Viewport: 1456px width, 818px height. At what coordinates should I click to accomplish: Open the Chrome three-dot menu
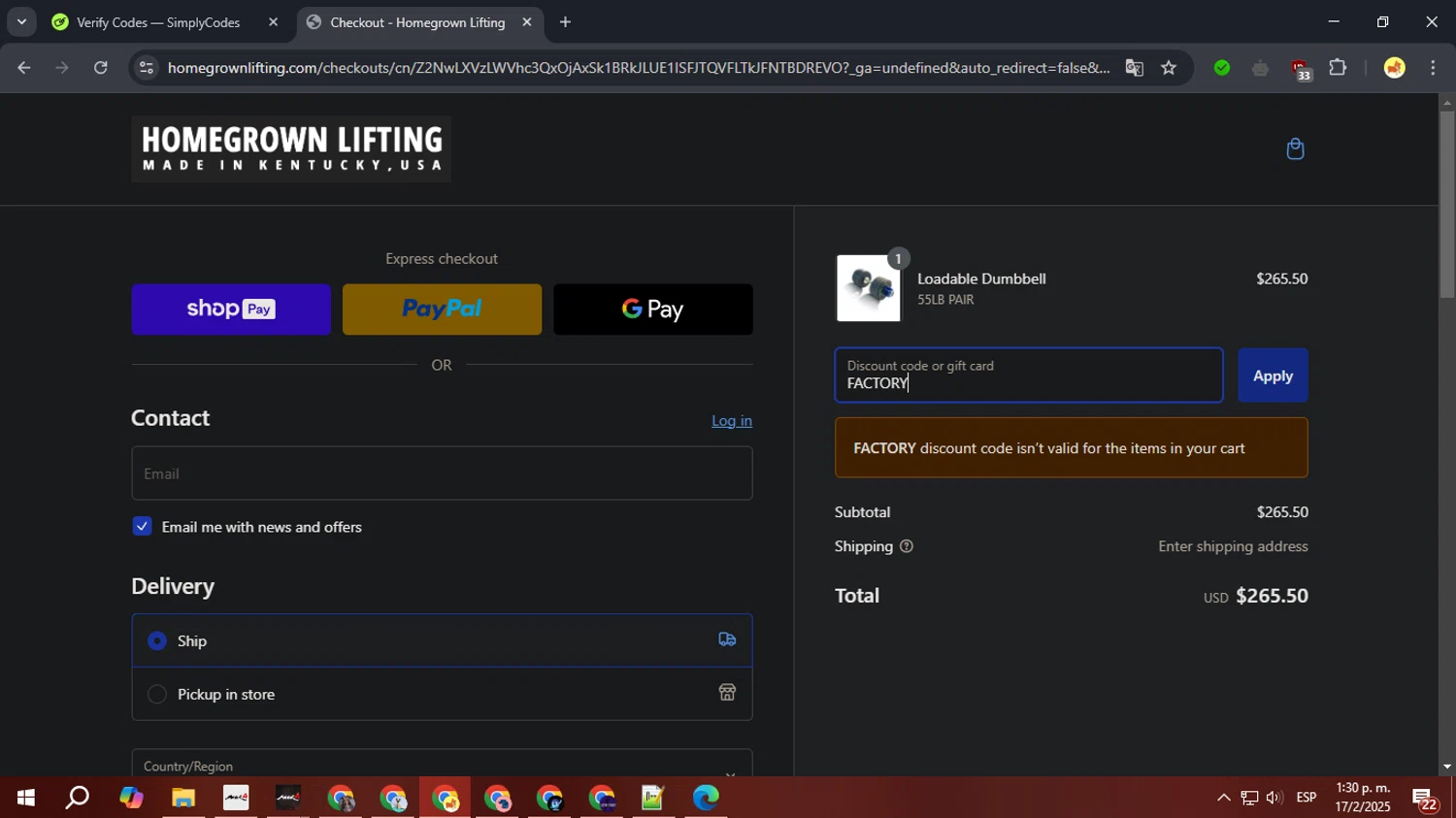coord(1434,68)
